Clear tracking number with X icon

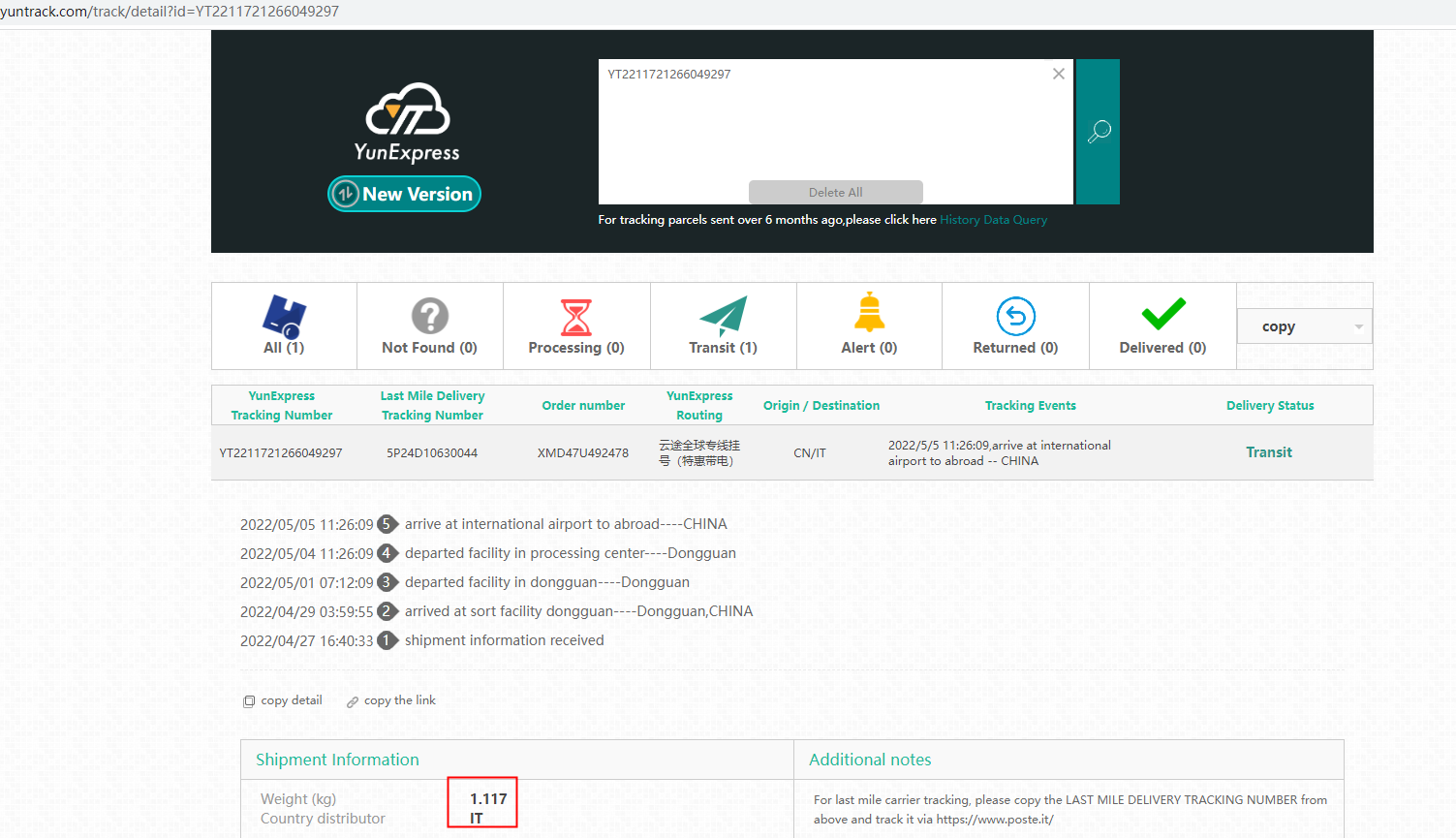point(1058,74)
